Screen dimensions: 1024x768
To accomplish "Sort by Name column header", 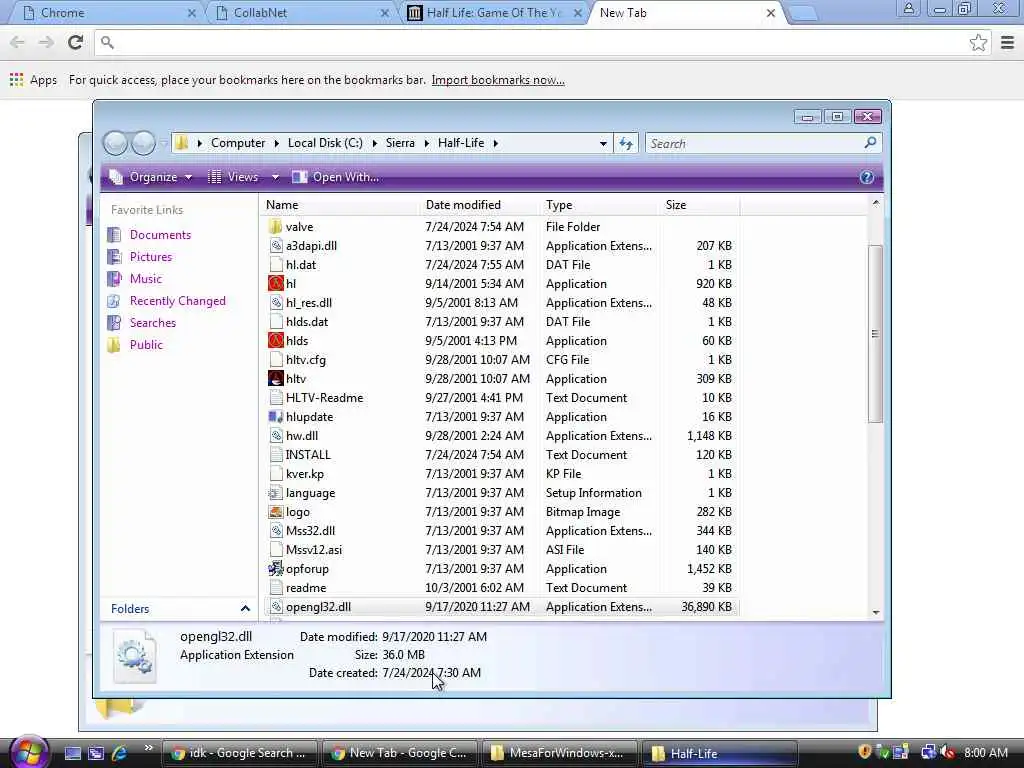I will pyautogui.click(x=340, y=204).
